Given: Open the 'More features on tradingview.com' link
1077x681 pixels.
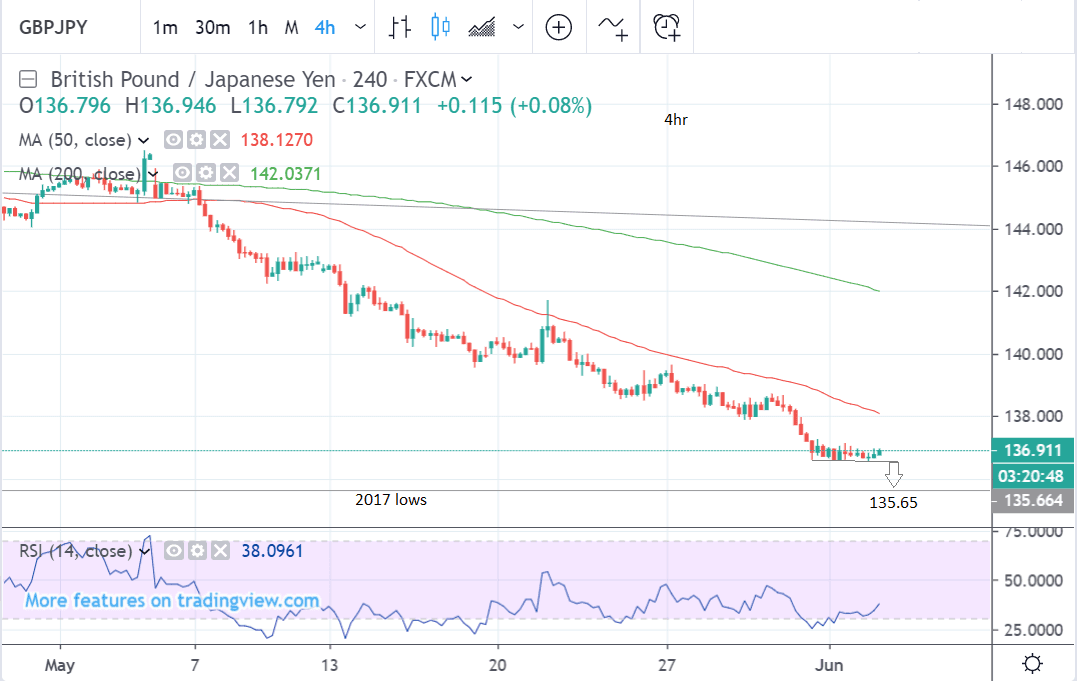Looking at the screenshot, I should 172,601.
